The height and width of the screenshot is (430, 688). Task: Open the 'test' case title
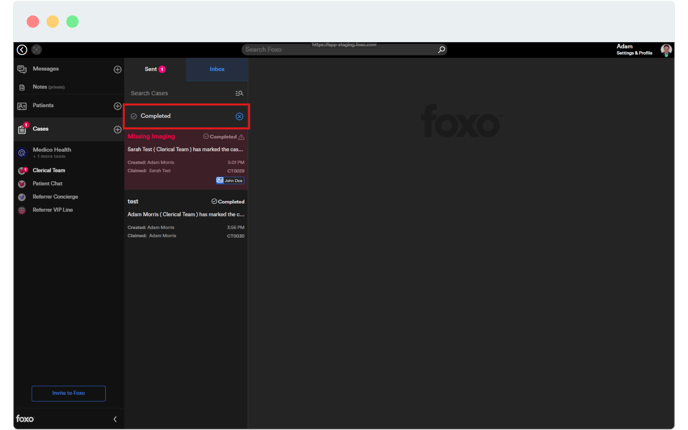click(133, 201)
